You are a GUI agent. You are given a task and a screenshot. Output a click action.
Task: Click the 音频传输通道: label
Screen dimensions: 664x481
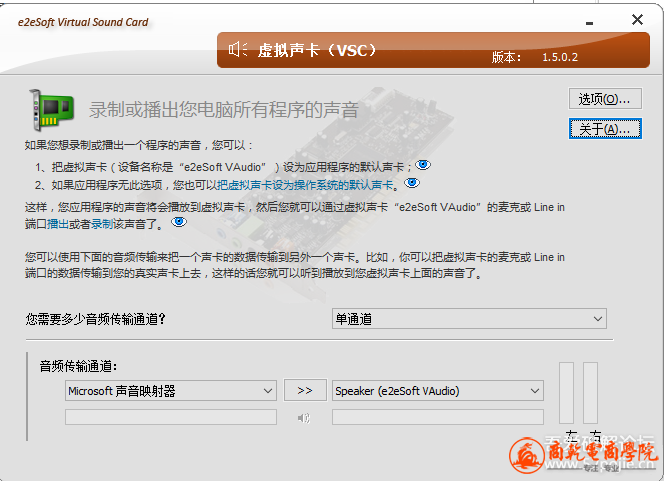click(x=78, y=366)
